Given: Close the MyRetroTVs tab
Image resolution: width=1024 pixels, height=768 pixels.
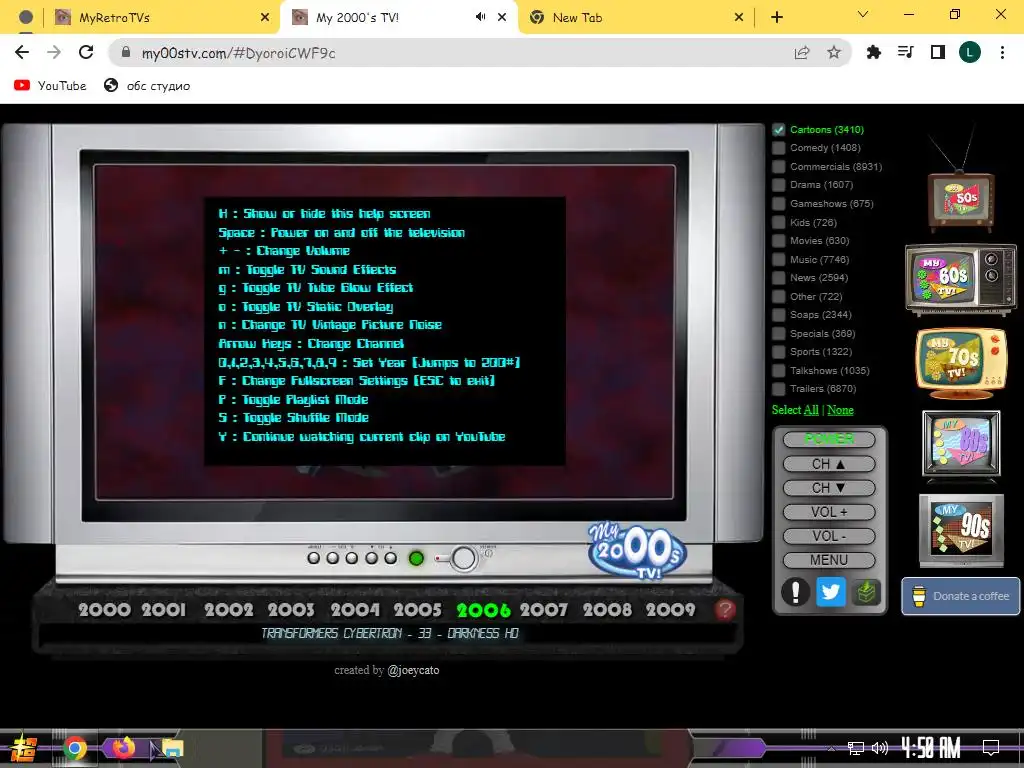Looking at the screenshot, I should click(x=264, y=18).
